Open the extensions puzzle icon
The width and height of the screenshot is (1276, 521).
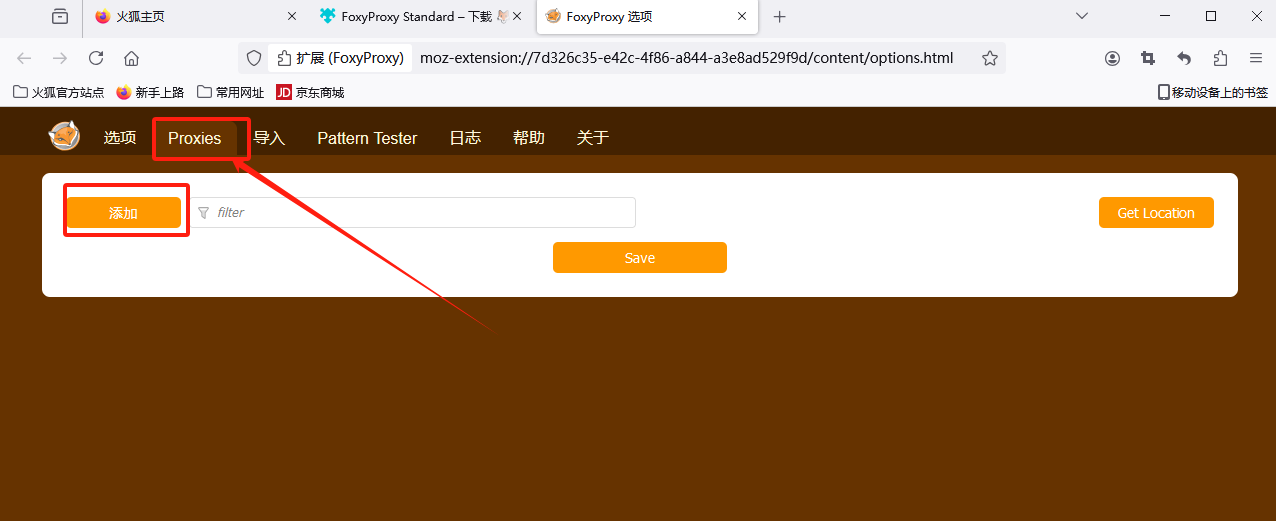(x=1220, y=58)
